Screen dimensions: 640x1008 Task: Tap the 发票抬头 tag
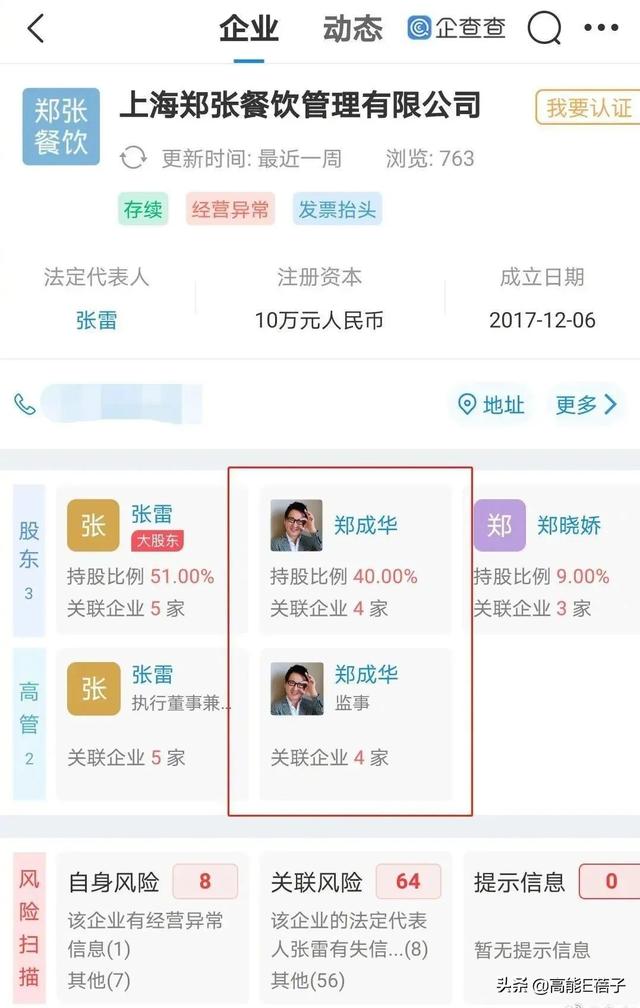pos(337,209)
